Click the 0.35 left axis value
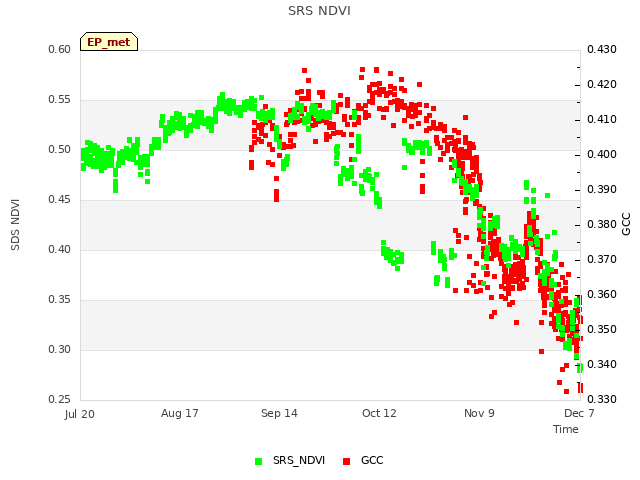This screenshot has width=640, height=480. [60, 300]
